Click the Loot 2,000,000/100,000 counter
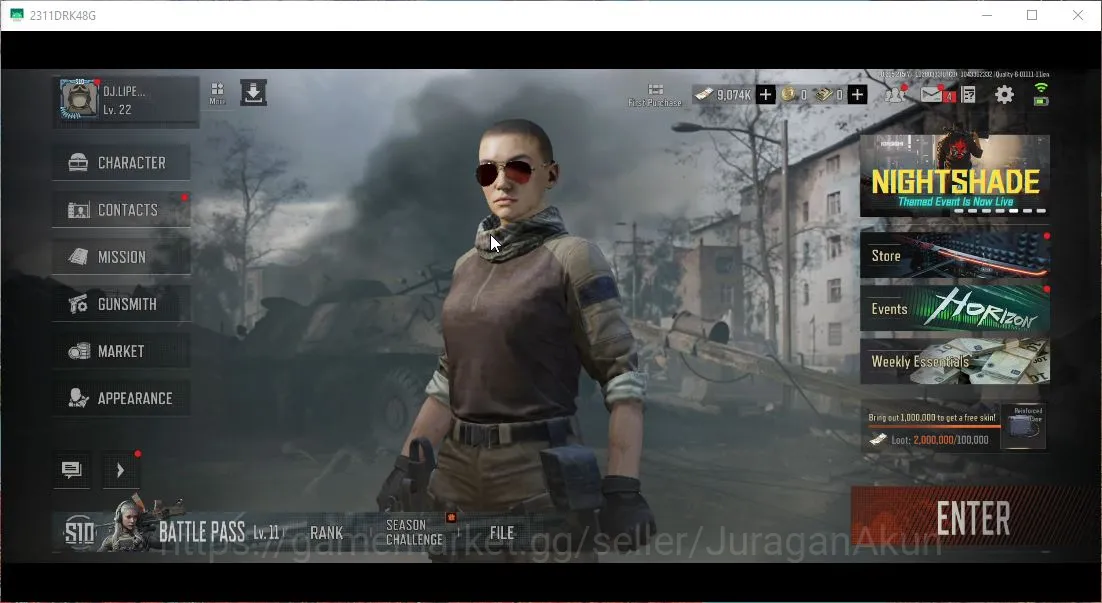 tap(940, 440)
